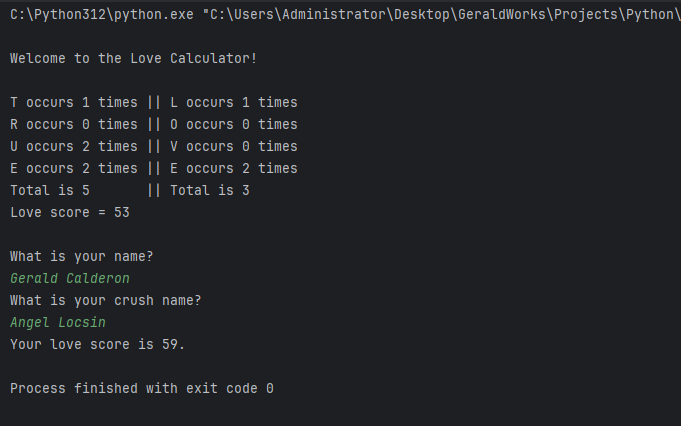Click 'E occurs 2 times' under the U line
The height and width of the screenshot is (426, 681).
(74, 168)
